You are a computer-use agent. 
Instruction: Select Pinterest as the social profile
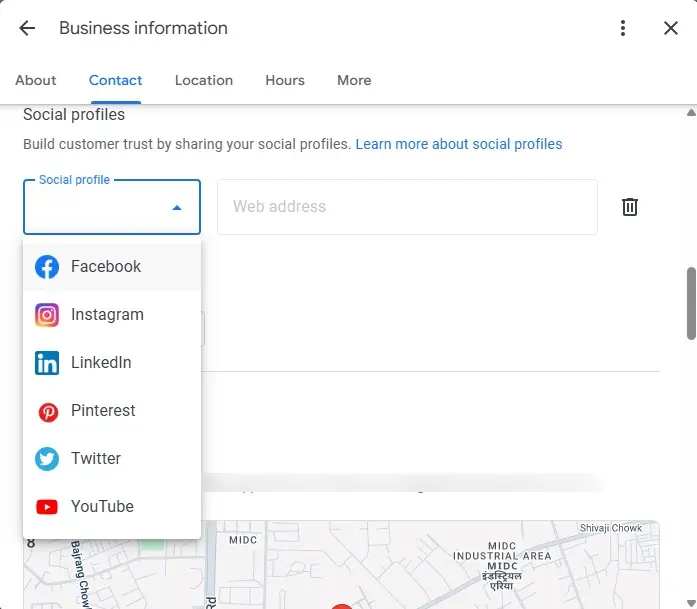click(x=112, y=411)
